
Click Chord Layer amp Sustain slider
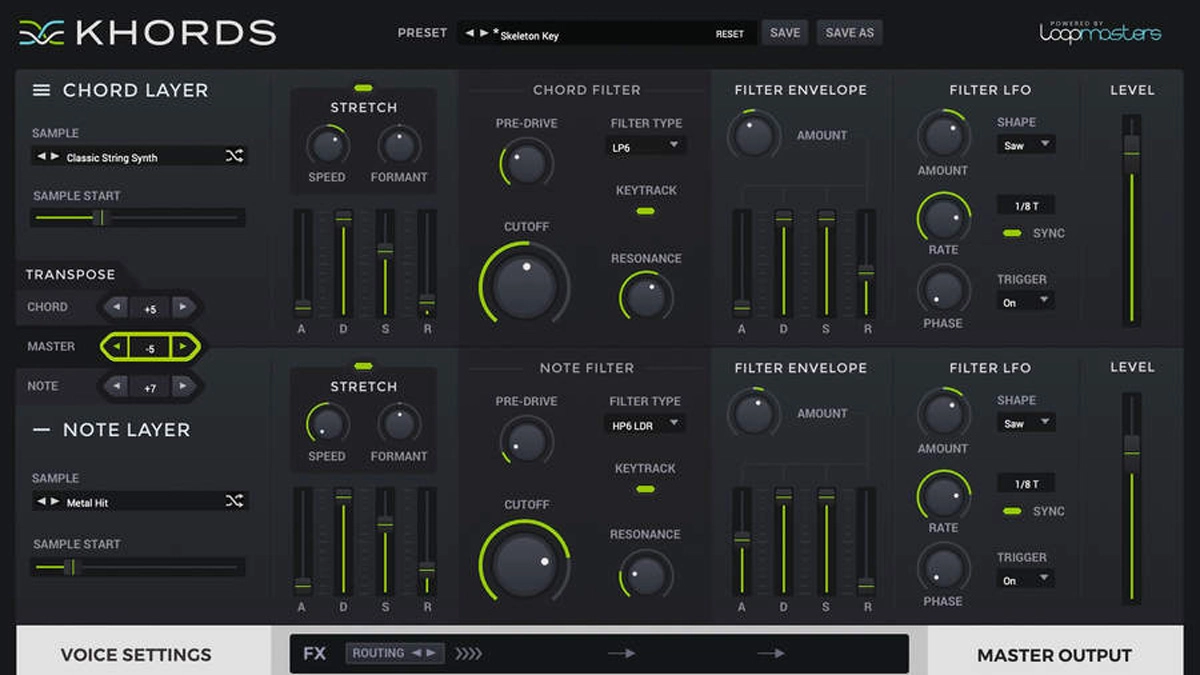coord(385,263)
